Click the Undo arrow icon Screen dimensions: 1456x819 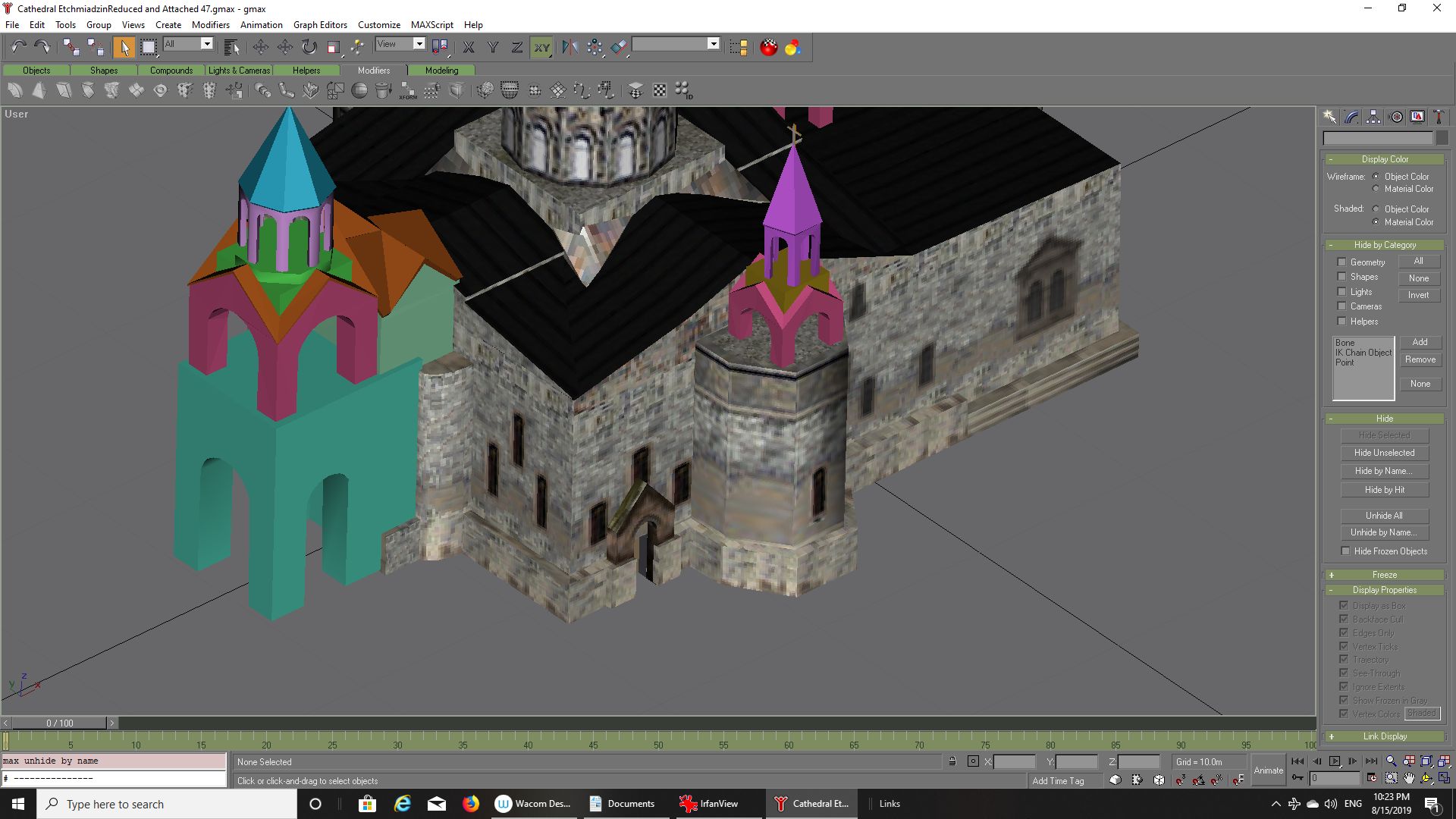[x=19, y=47]
